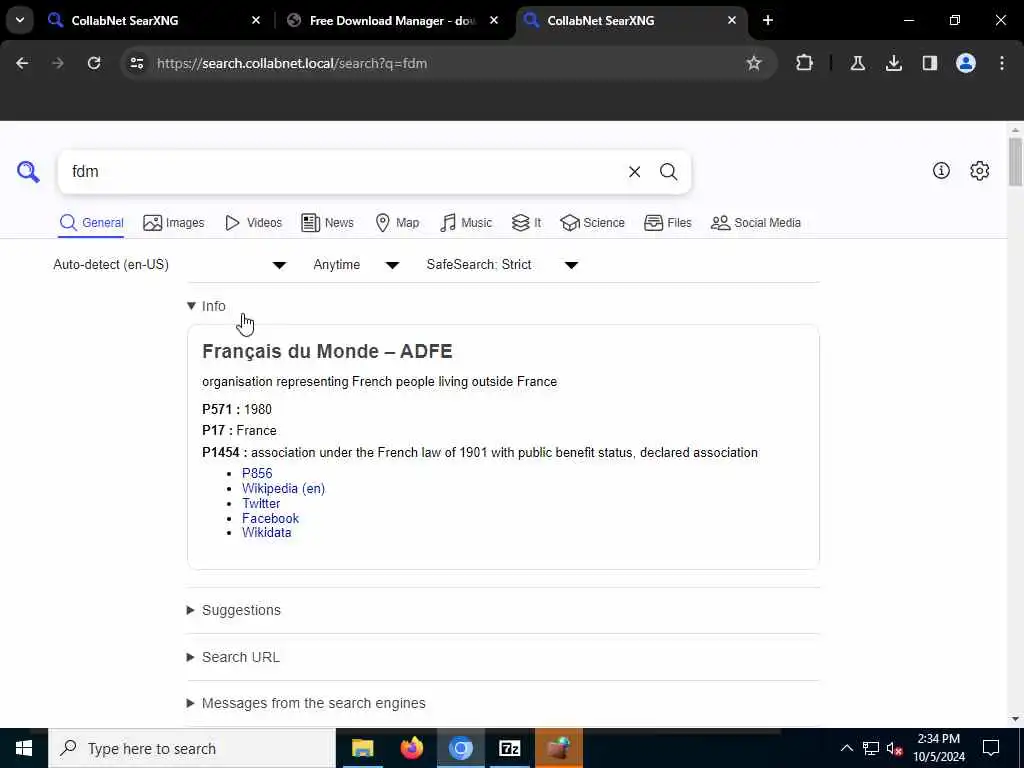This screenshot has width=1024, height=768.
Task: Open Preferences gear icon
Action: [x=979, y=170]
